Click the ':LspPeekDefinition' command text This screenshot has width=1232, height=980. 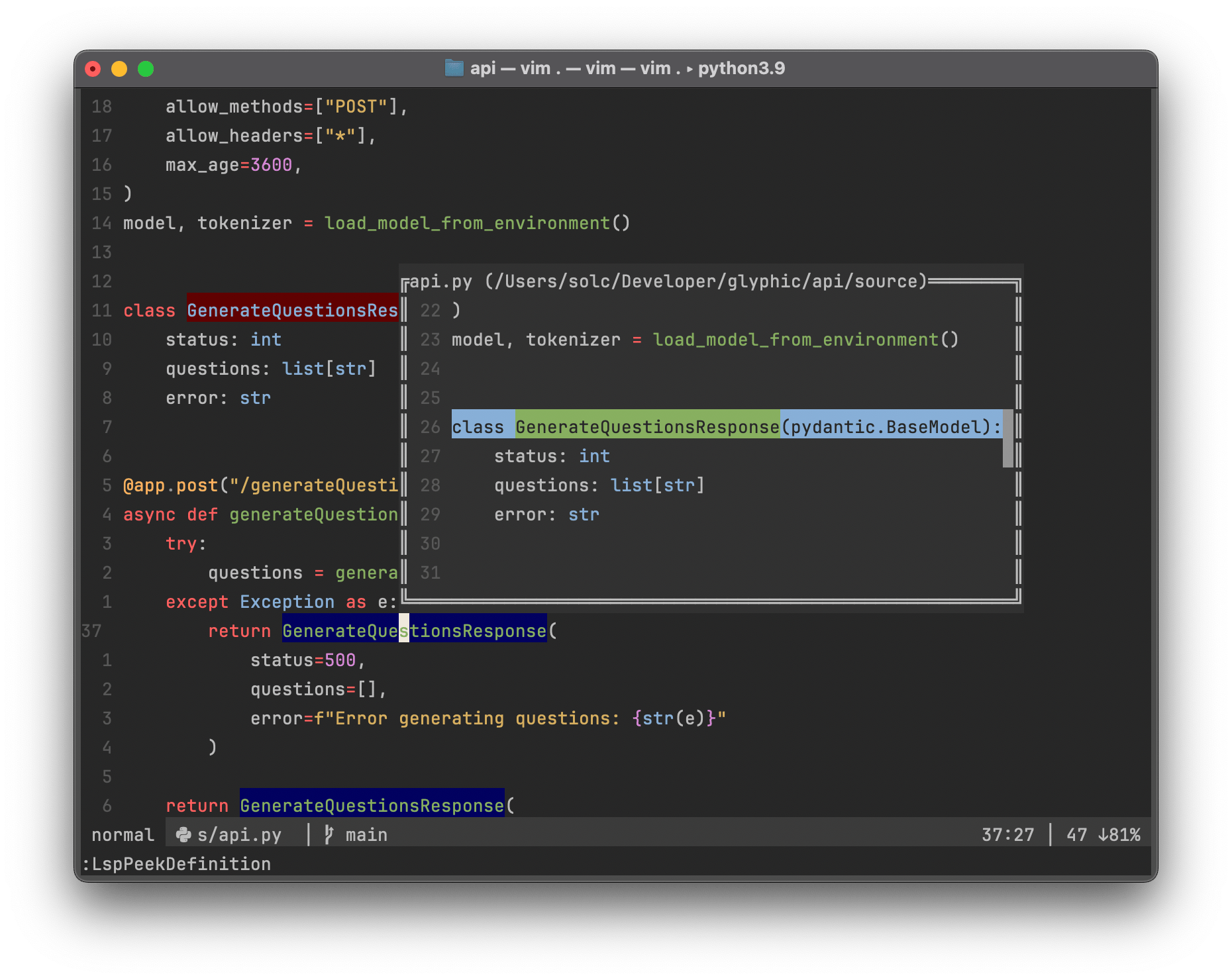[176, 864]
